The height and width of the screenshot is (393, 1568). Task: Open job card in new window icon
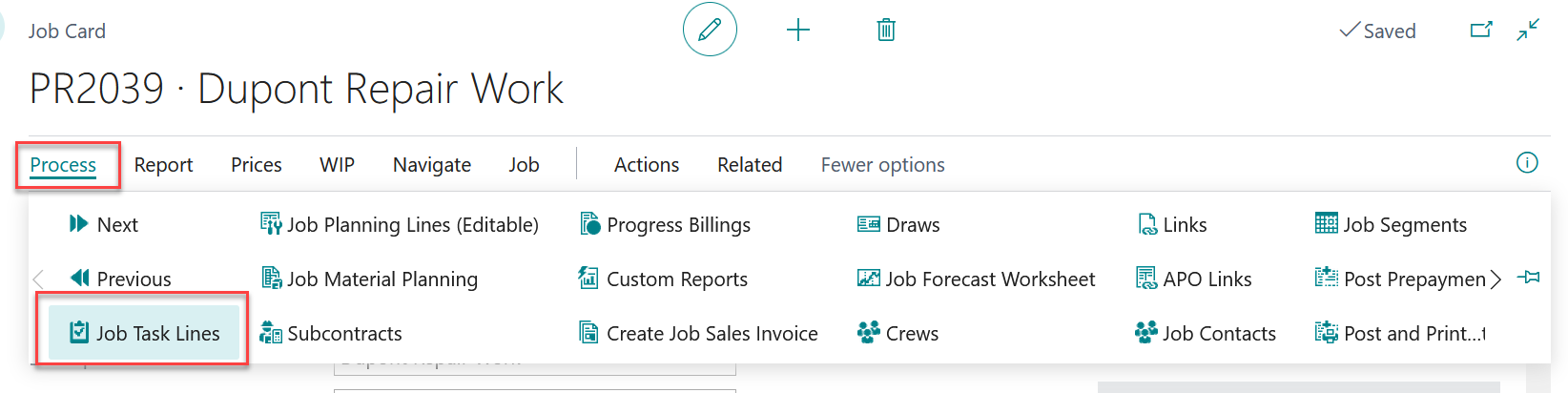tap(1481, 31)
